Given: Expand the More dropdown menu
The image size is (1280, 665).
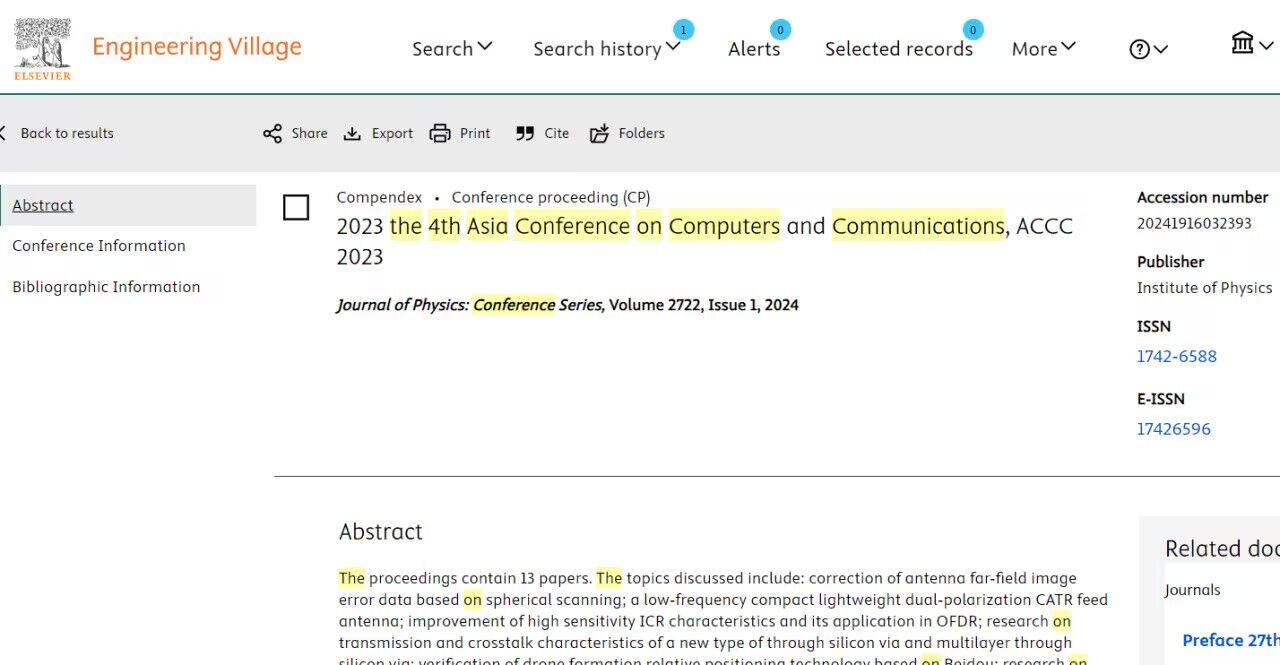Looking at the screenshot, I should click(1044, 48).
